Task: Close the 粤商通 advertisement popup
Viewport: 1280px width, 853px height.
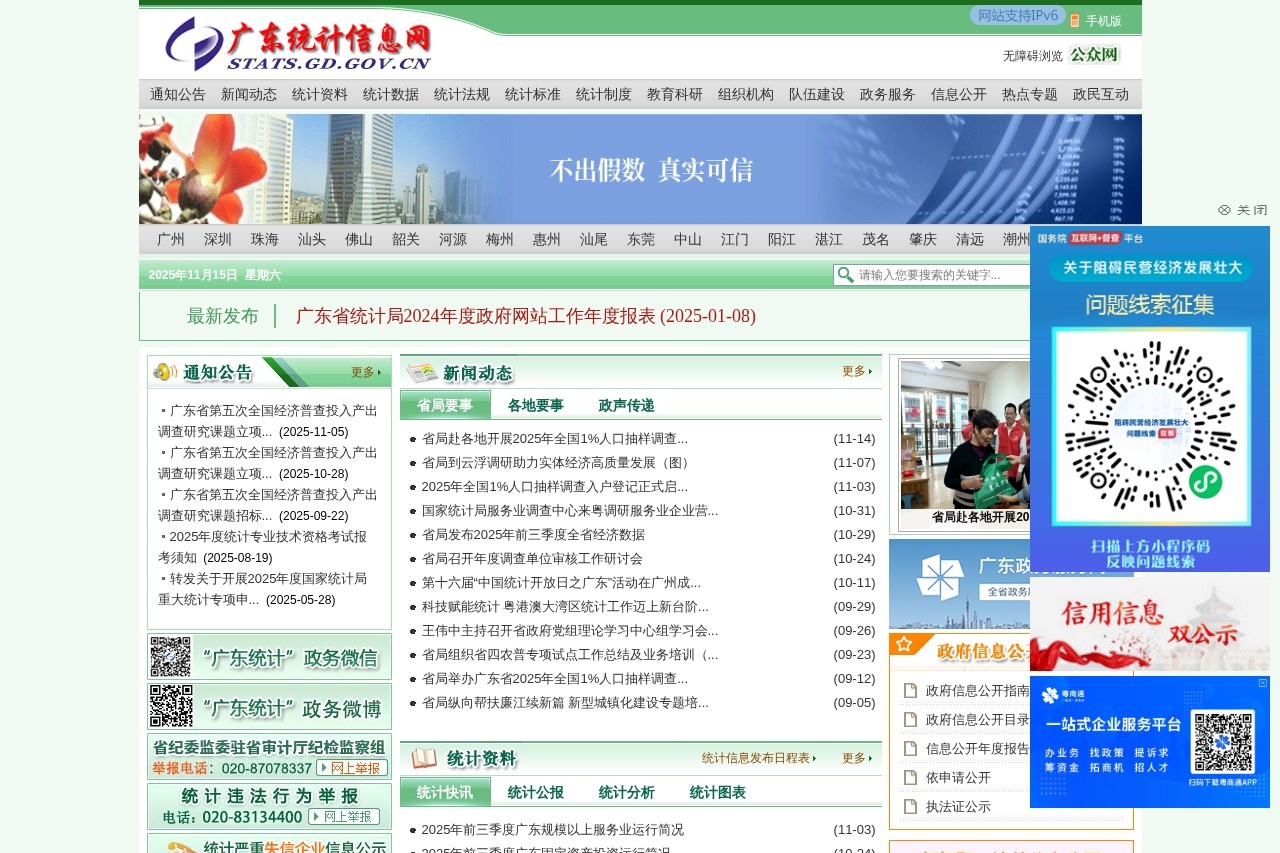Action: 1262,684
